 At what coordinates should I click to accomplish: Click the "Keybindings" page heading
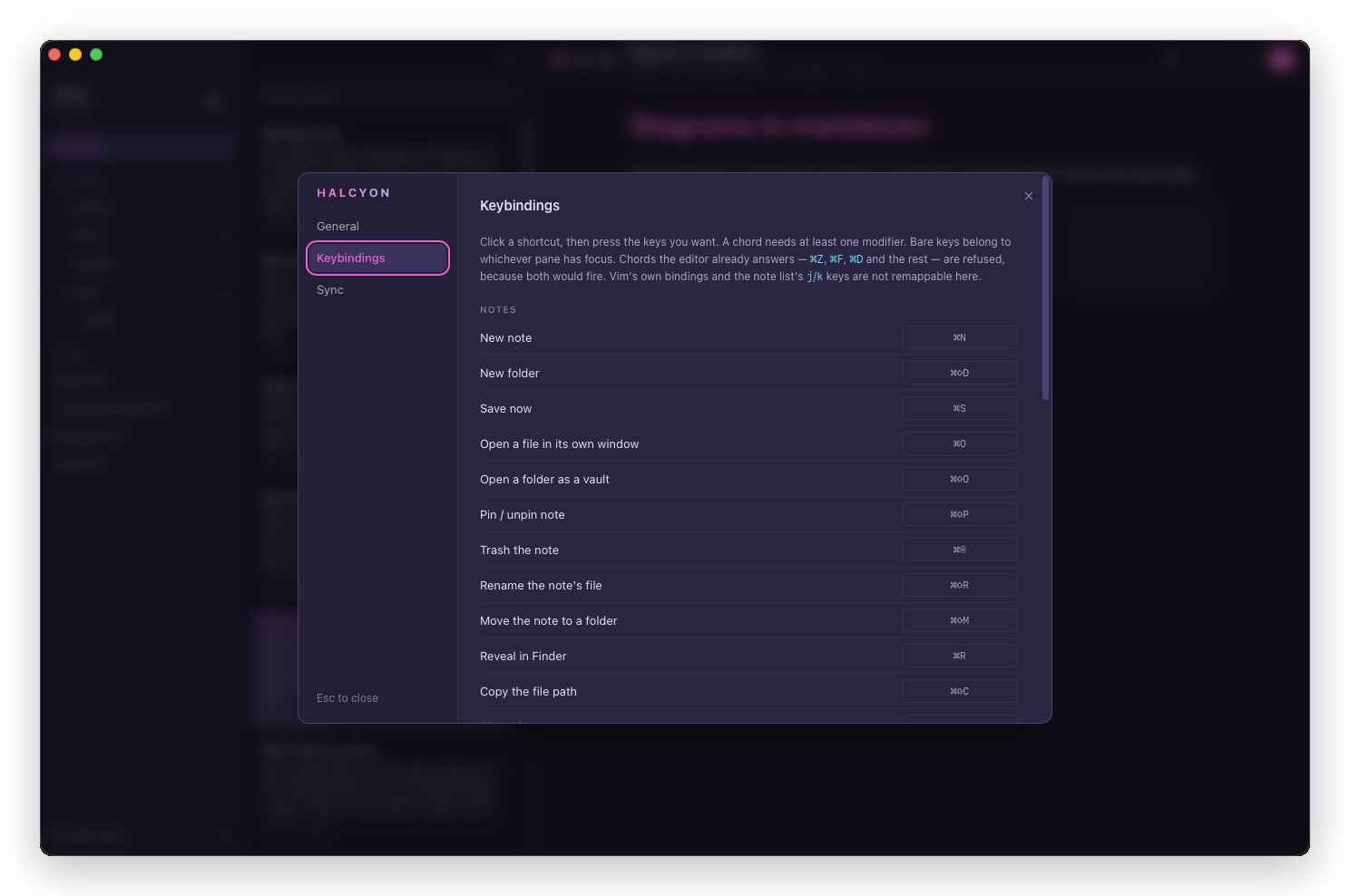(x=520, y=206)
